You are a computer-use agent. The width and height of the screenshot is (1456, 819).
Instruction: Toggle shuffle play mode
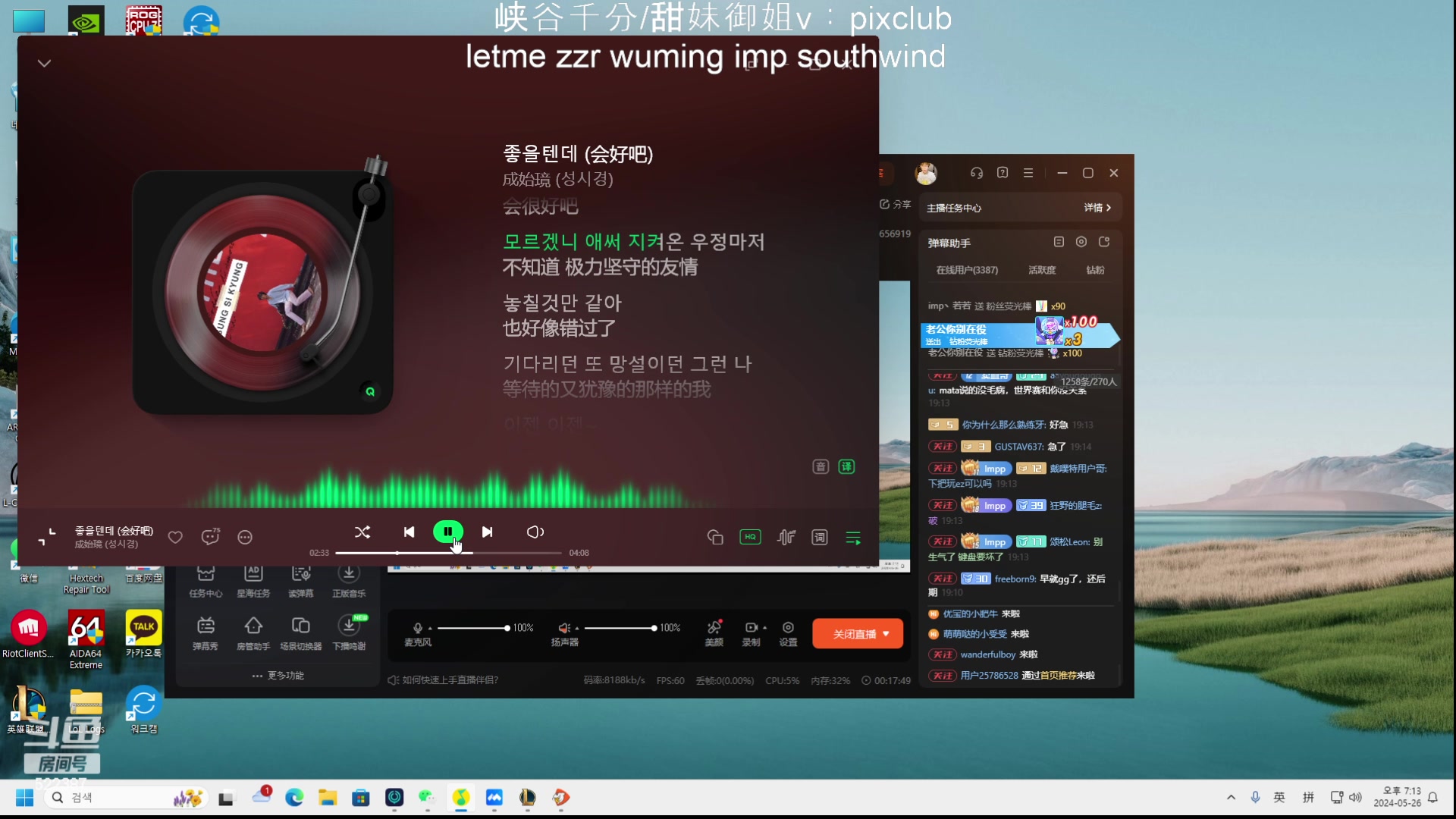point(362,532)
